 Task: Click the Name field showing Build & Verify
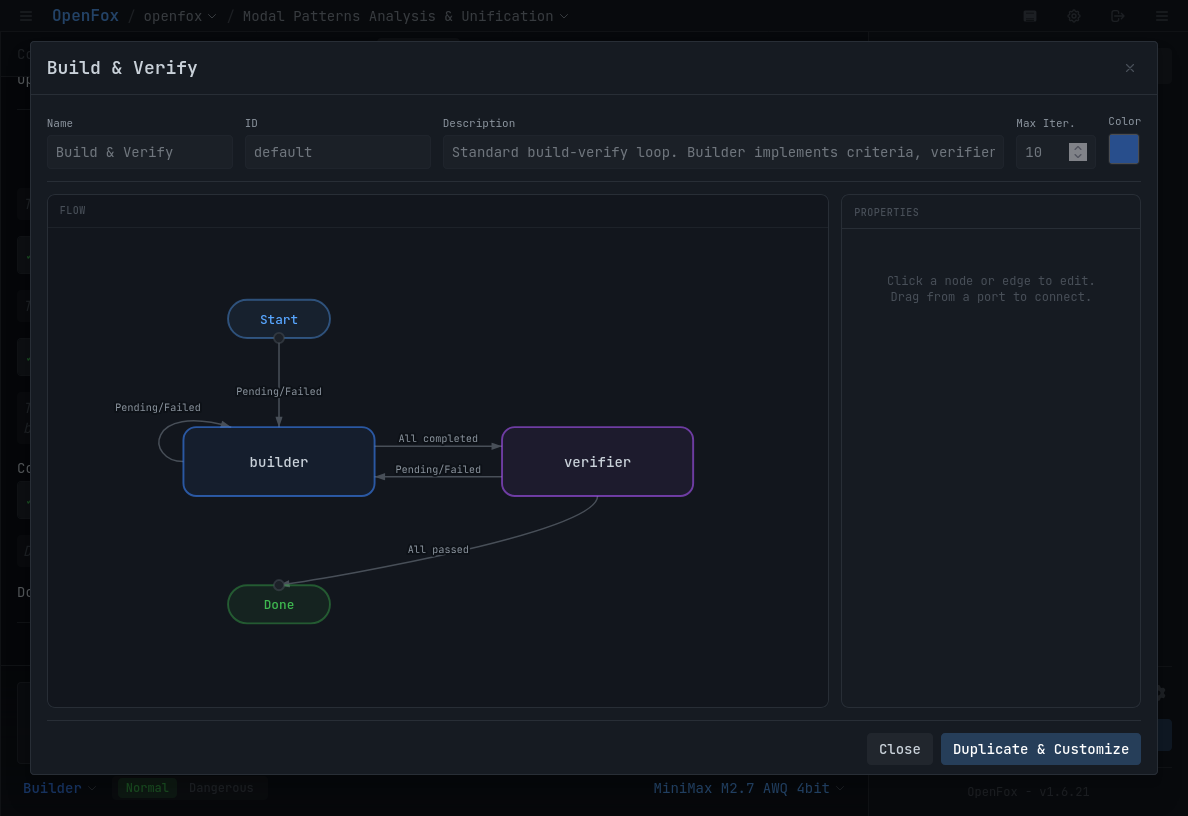(x=139, y=152)
